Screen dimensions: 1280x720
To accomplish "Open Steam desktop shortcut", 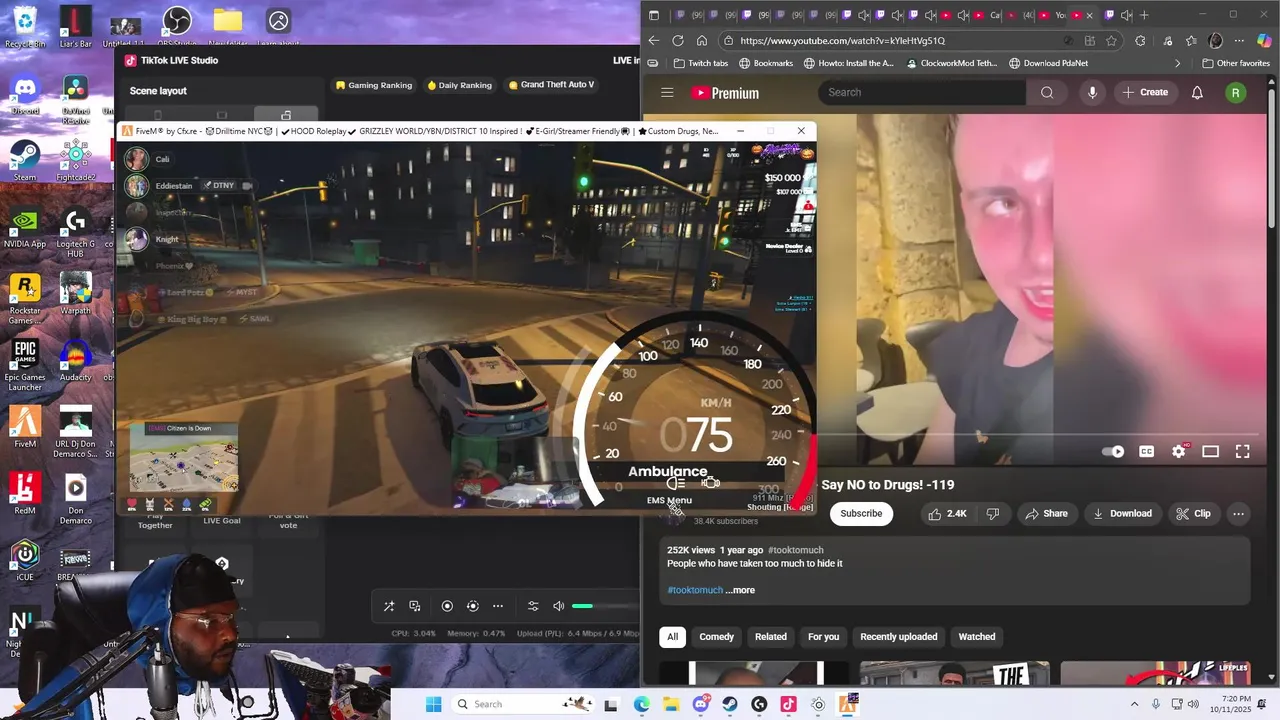I will [x=25, y=161].
